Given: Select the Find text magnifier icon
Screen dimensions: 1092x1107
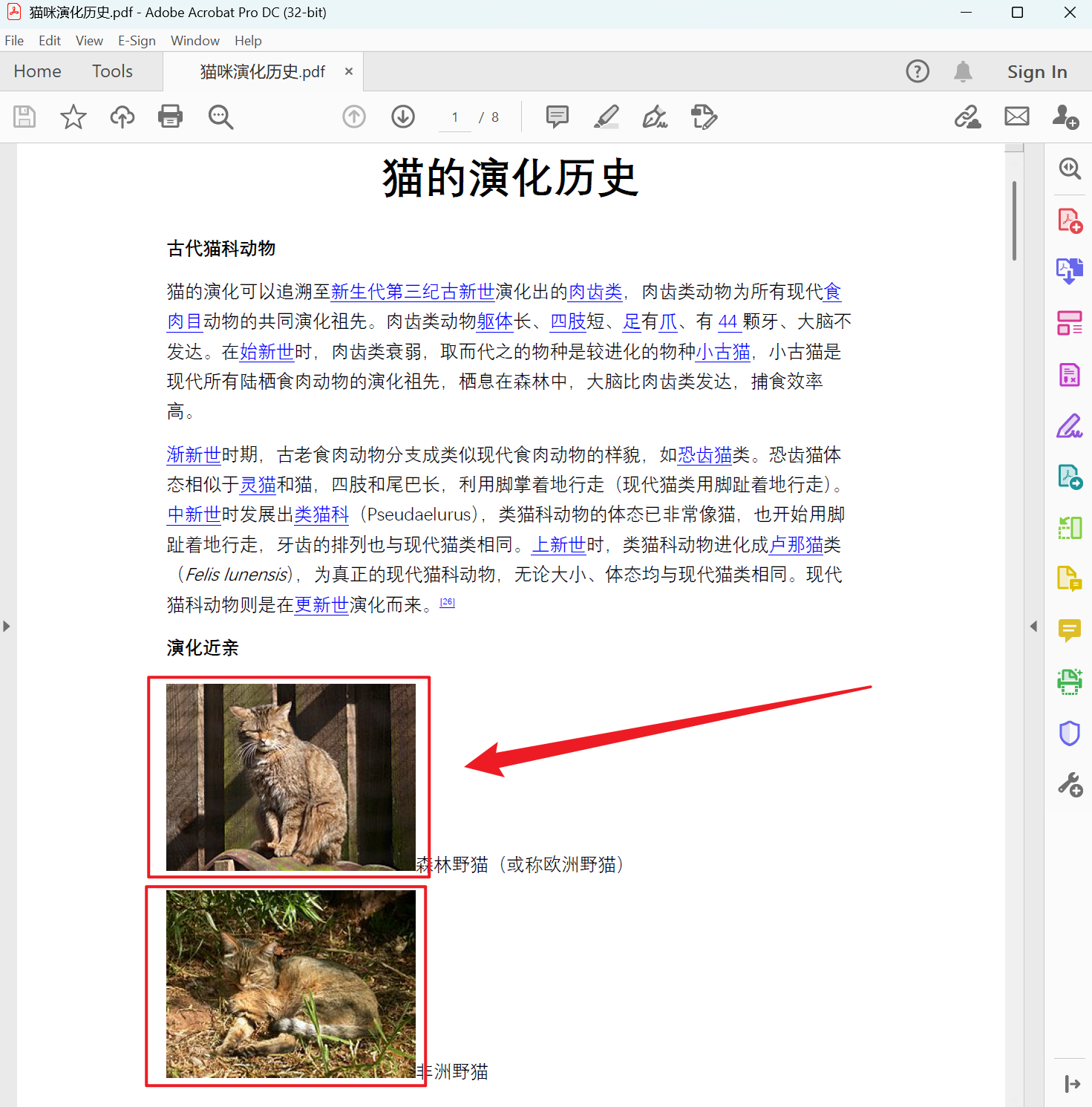Looking at the screenshot, I should (220, 117).
